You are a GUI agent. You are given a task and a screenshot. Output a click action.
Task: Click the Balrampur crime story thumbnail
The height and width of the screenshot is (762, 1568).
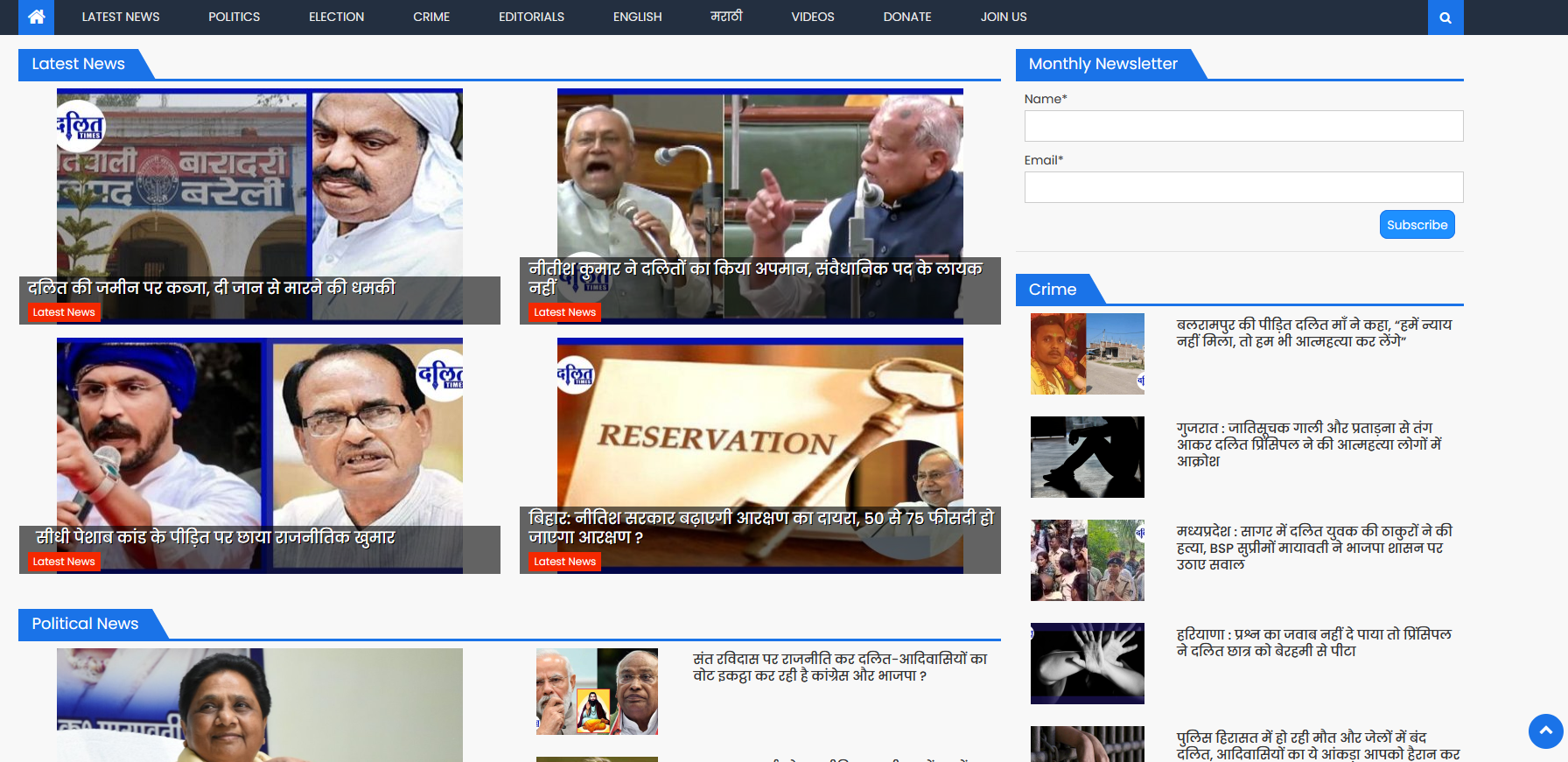(x=1088, y=353)
